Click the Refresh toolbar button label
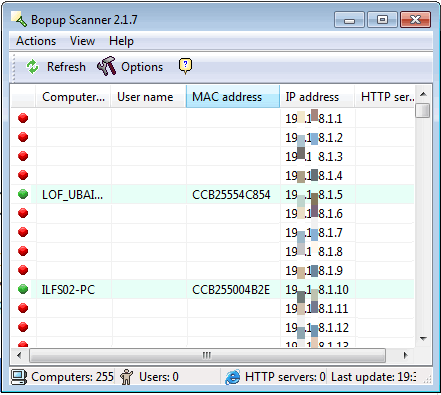 tap(66, 67)
